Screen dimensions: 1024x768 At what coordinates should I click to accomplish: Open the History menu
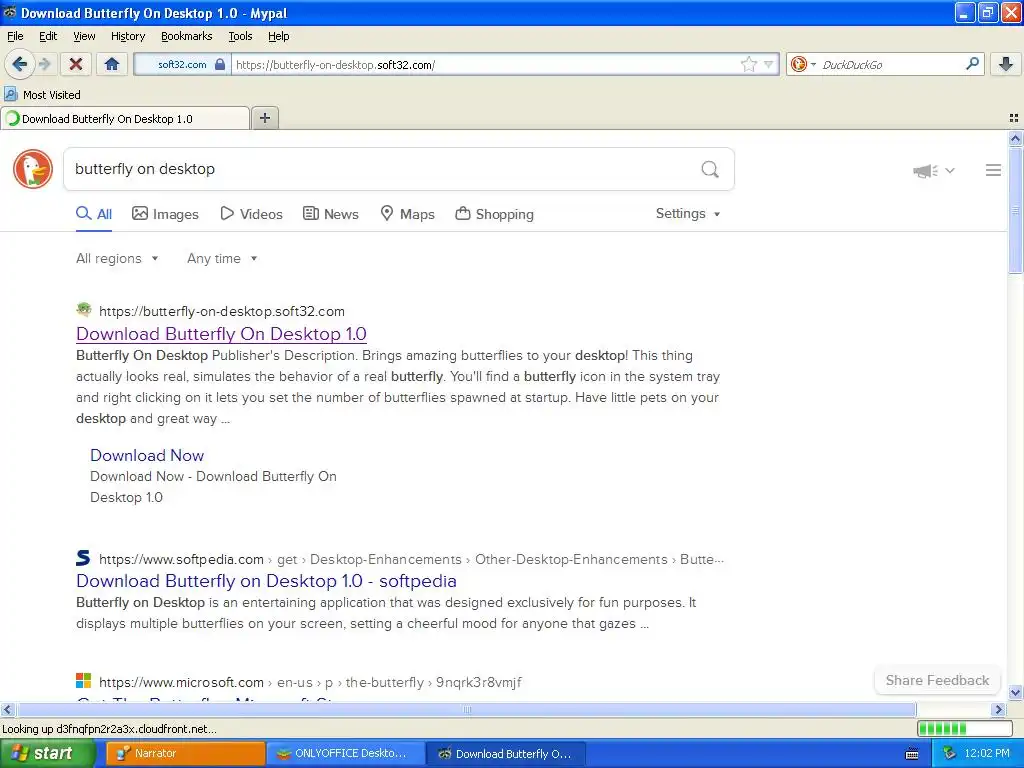pos(127,36)
